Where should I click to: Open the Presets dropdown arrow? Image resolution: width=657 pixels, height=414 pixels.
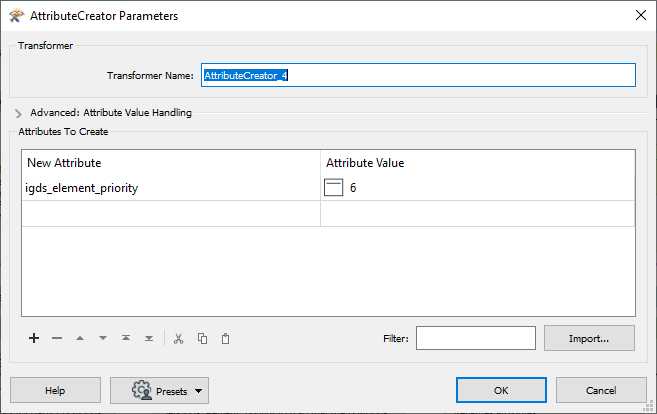point(198,391)
